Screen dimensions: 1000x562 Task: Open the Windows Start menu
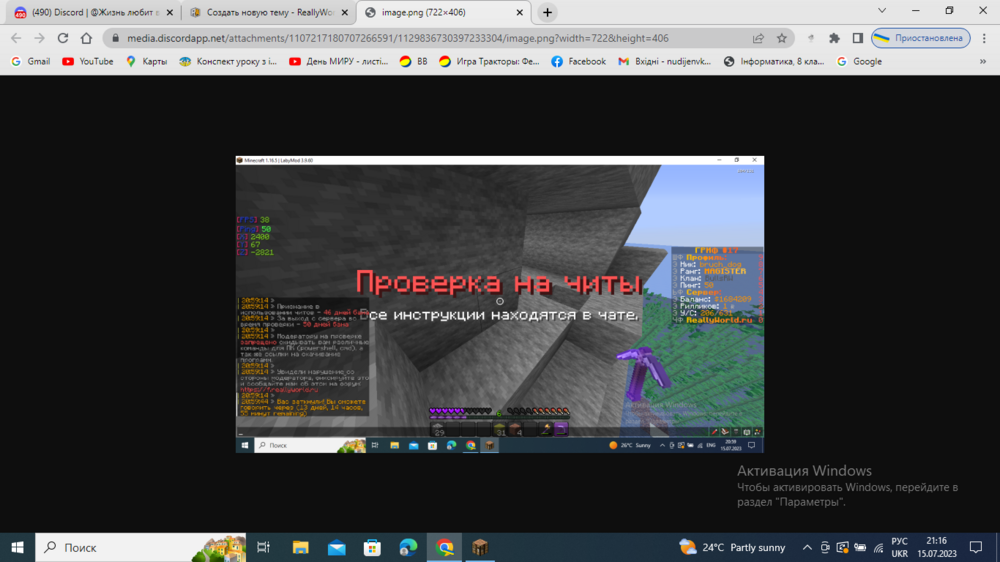[17, 547]
